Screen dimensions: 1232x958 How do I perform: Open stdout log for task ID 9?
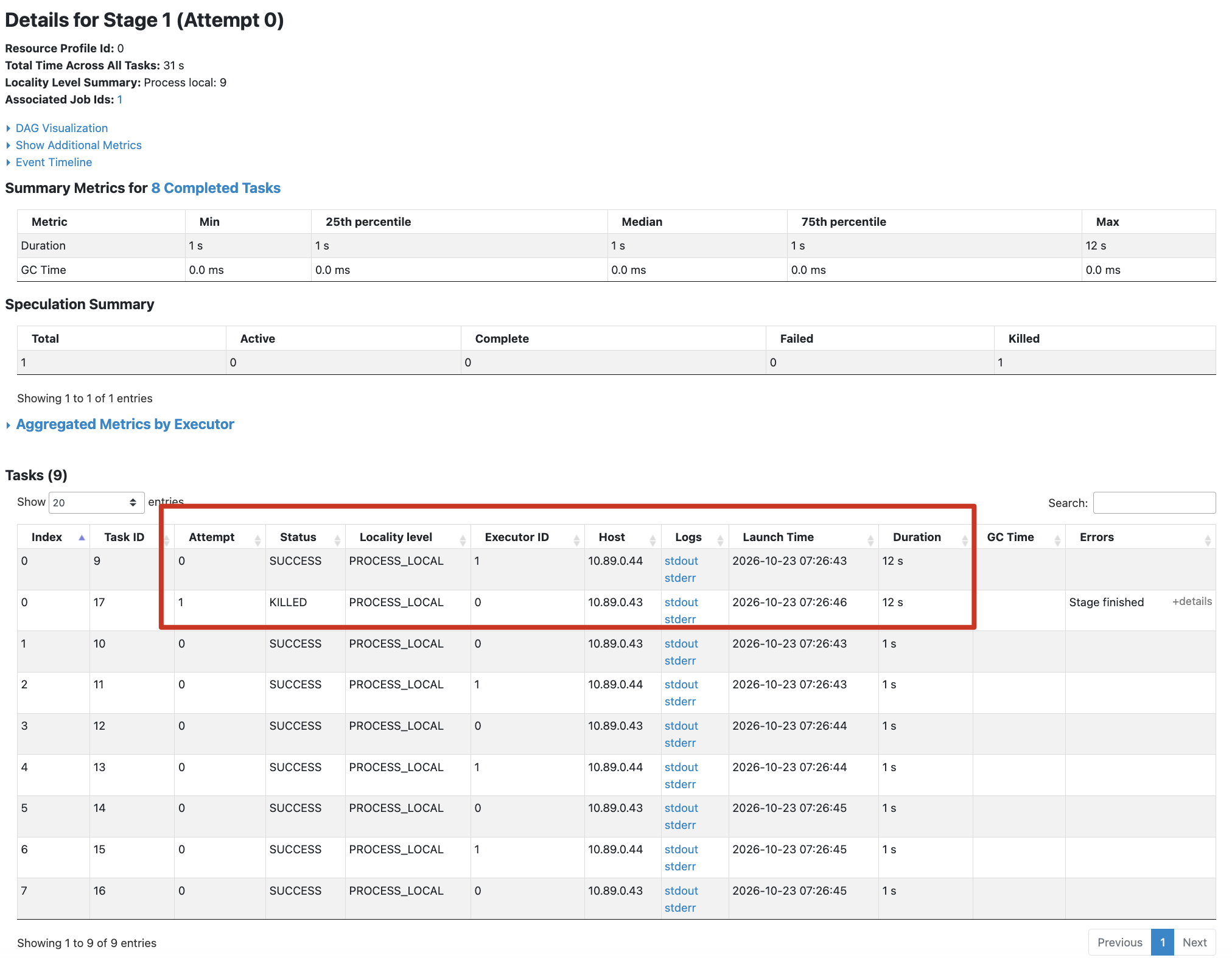click(x=681, y=561)
